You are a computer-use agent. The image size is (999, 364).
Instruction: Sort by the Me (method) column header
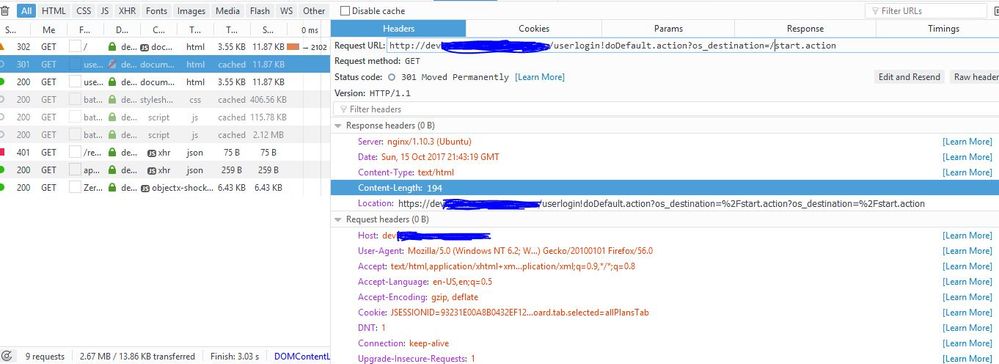click(48, 30)
